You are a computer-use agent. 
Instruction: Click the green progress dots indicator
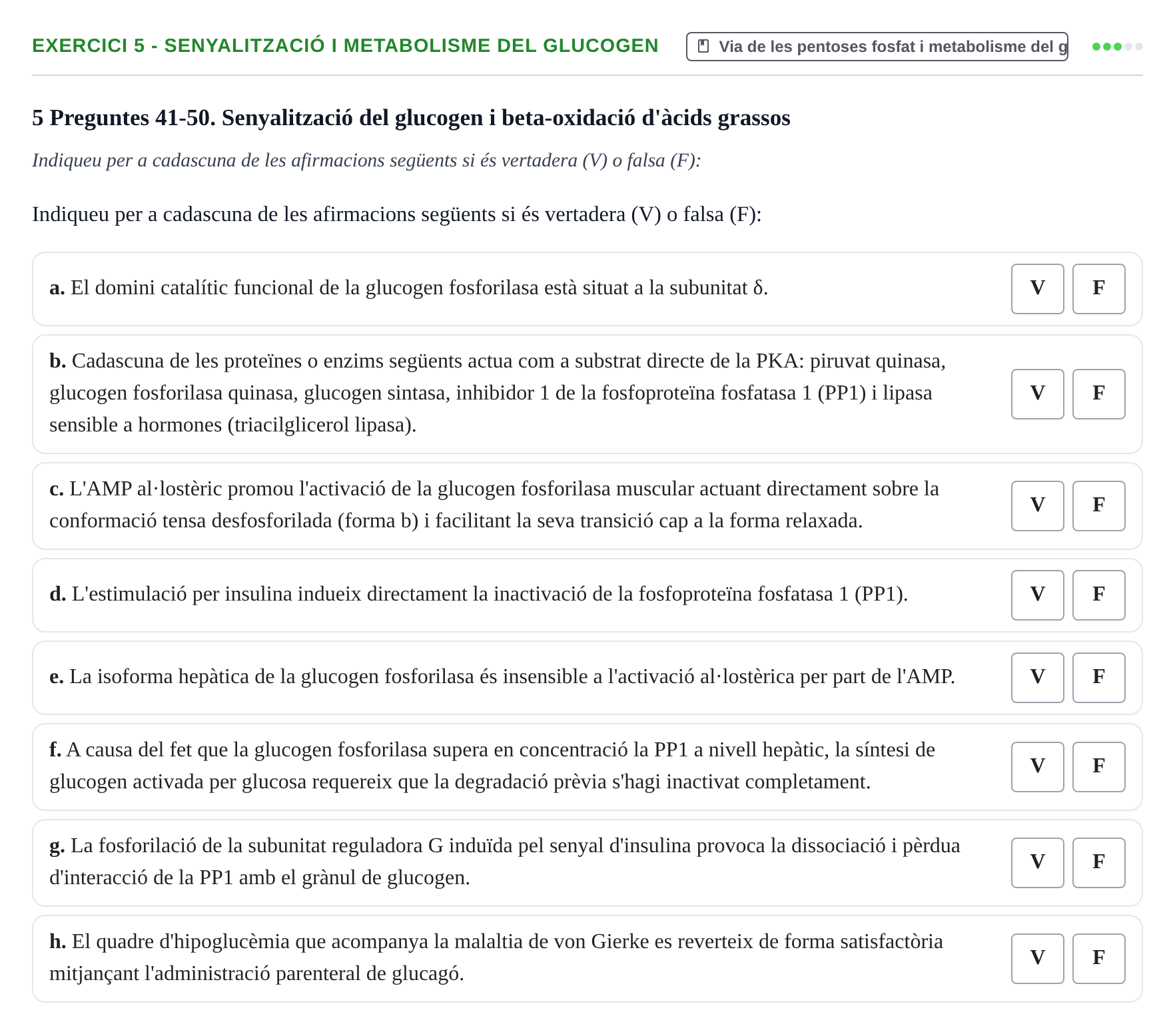pos(1117,47)
